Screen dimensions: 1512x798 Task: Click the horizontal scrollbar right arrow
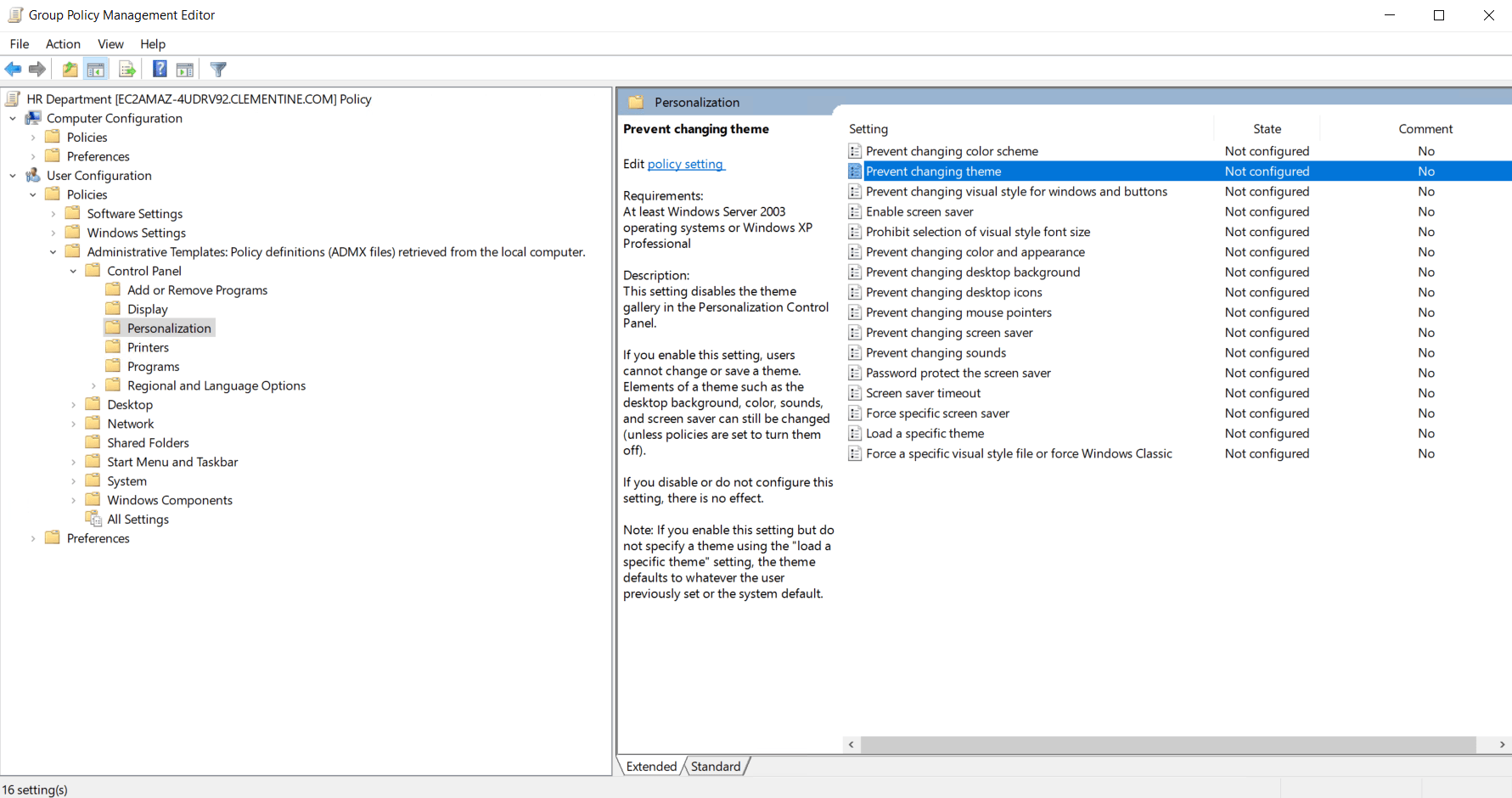pyautogui.click(x=1499, y=745)
